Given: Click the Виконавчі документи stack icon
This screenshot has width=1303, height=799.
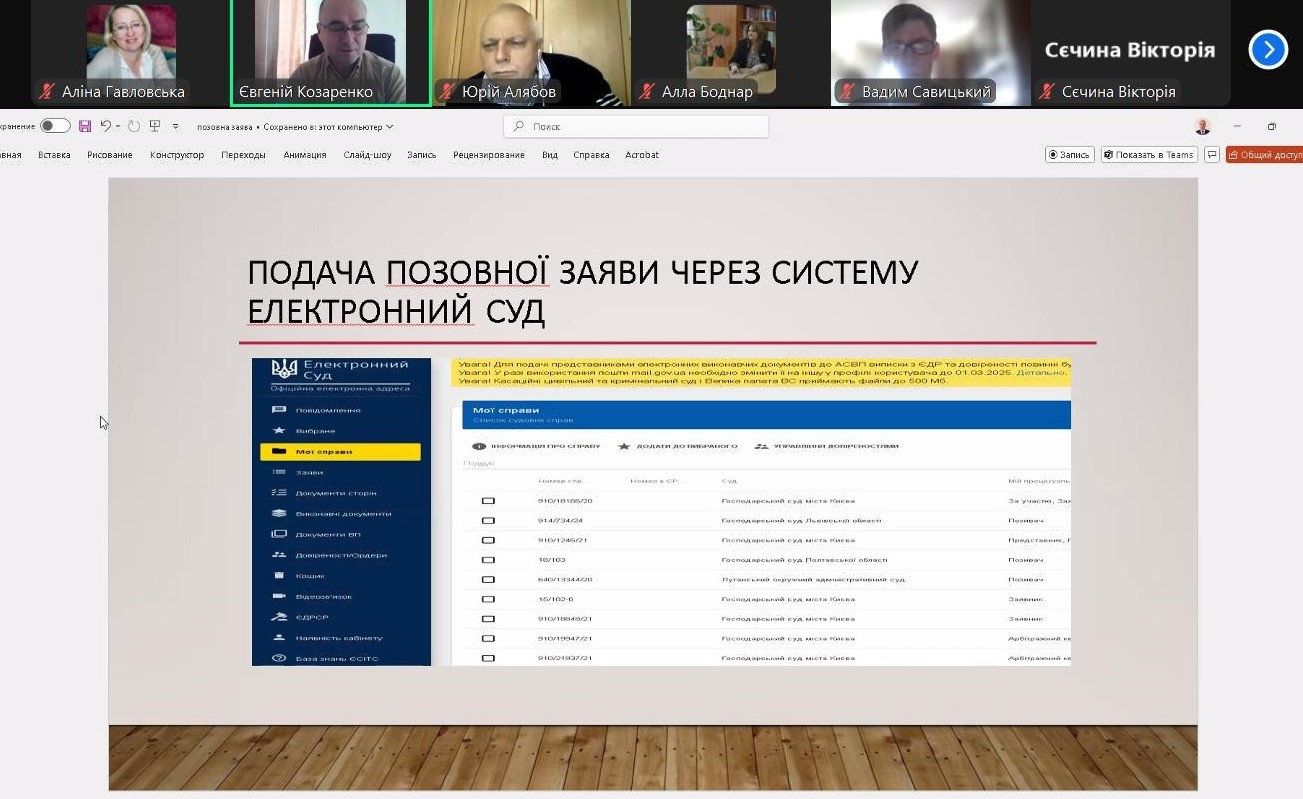Looking at the screenshot, I should [x=279, y=513].
